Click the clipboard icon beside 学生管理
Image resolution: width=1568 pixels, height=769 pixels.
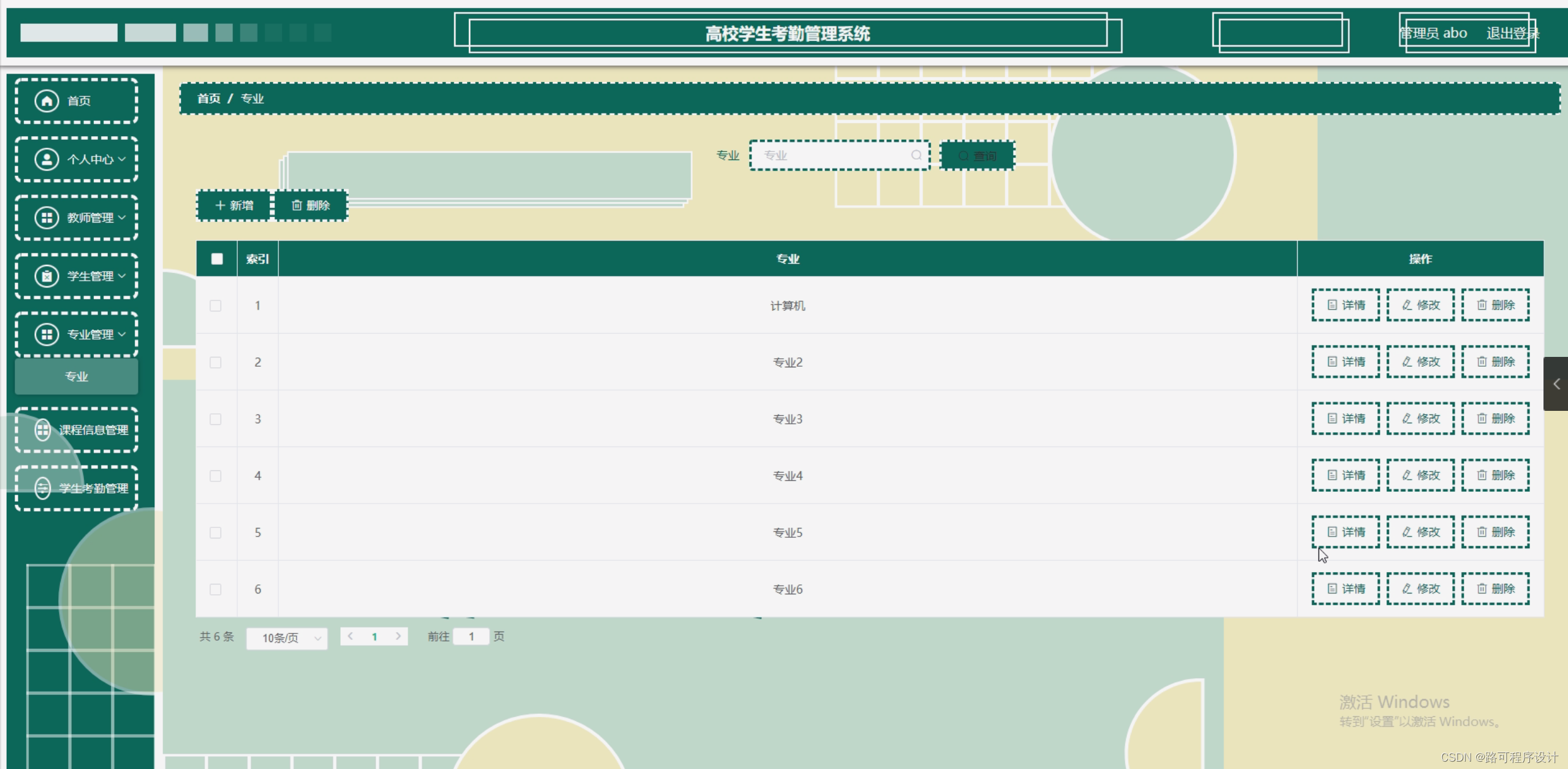pyautogui.click(x=47, y=276)
